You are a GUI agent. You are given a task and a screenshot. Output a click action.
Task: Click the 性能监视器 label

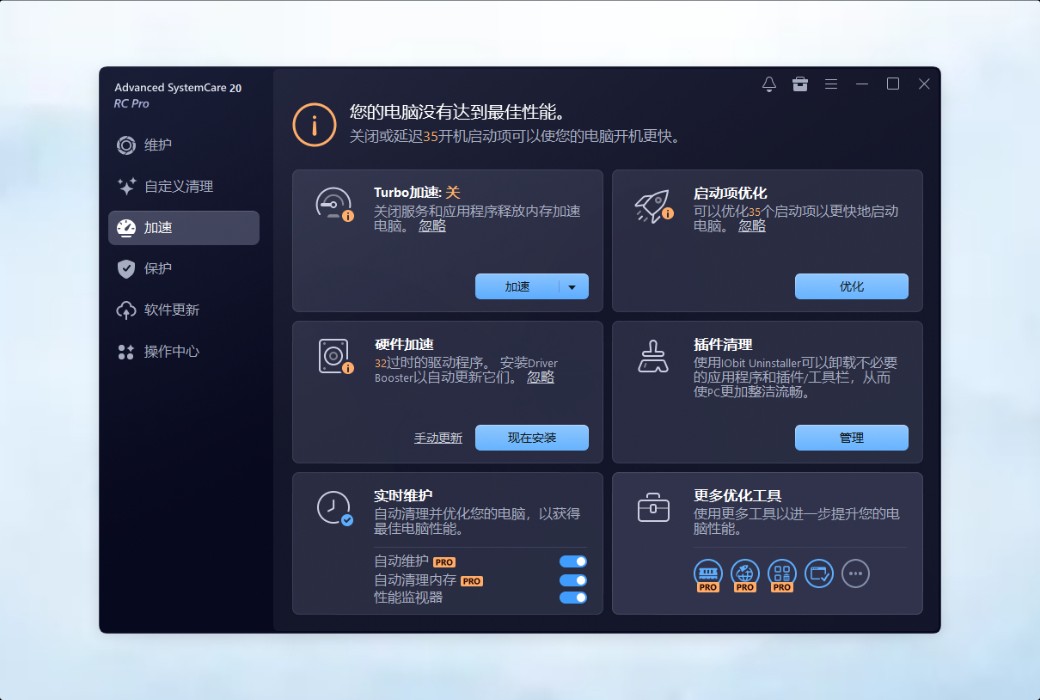pos(408,598)
